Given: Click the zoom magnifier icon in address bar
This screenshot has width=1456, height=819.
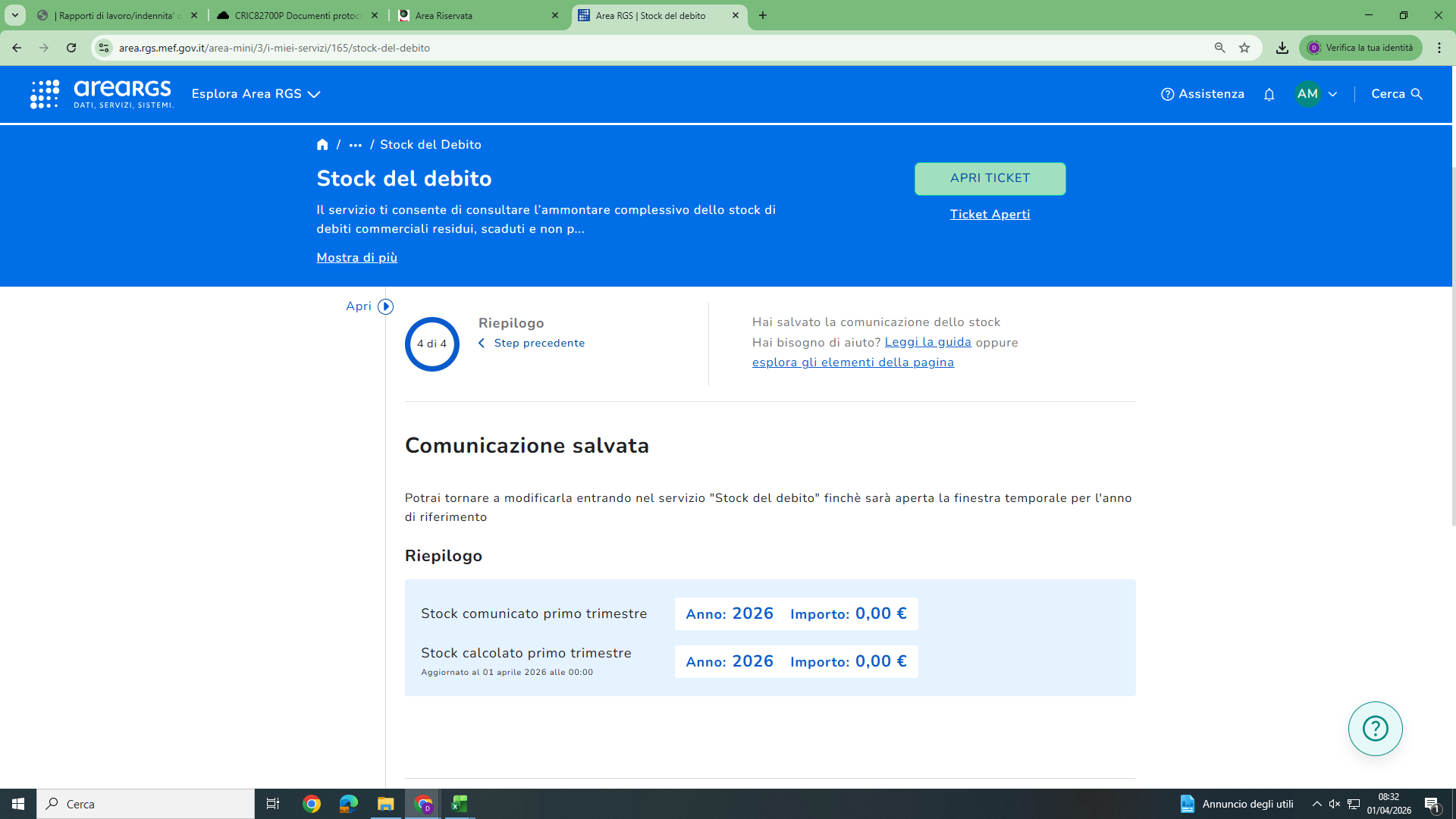Looking at the screenshot, I should 1219,48.
